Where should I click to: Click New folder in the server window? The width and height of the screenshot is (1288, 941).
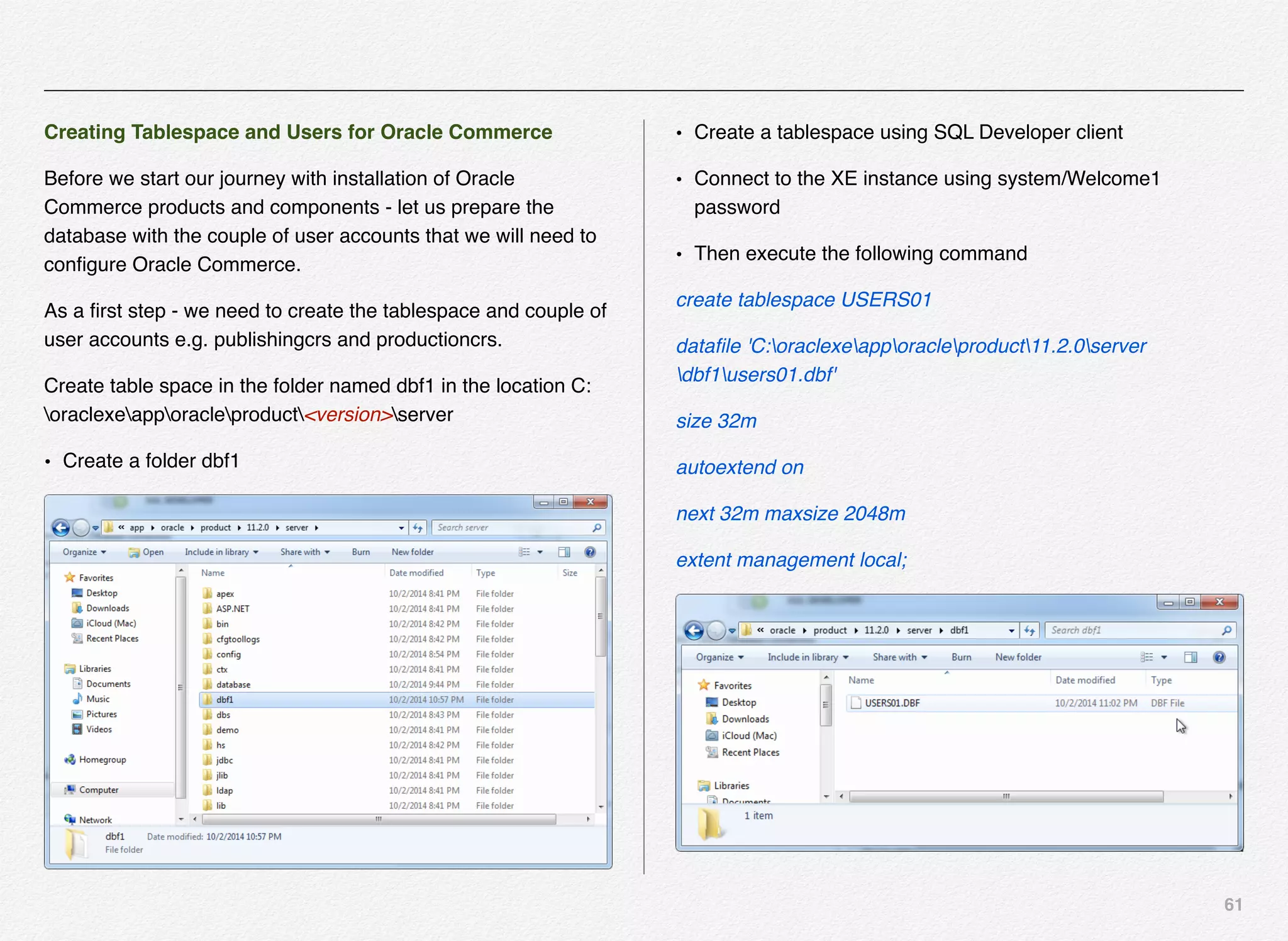(413, 552)
